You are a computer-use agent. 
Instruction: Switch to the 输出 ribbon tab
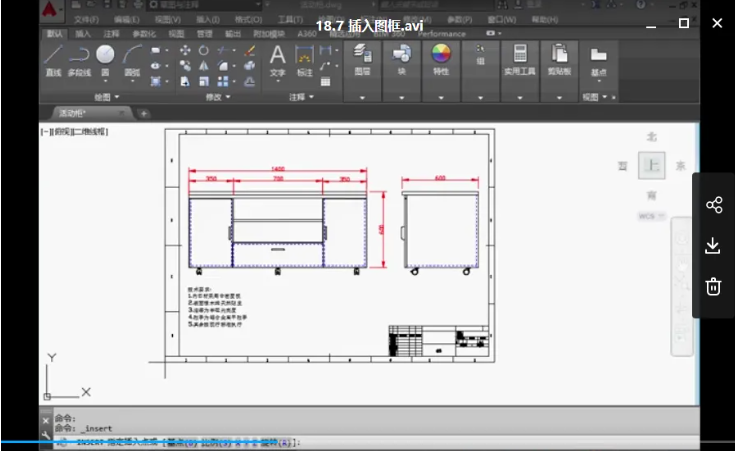232,34
